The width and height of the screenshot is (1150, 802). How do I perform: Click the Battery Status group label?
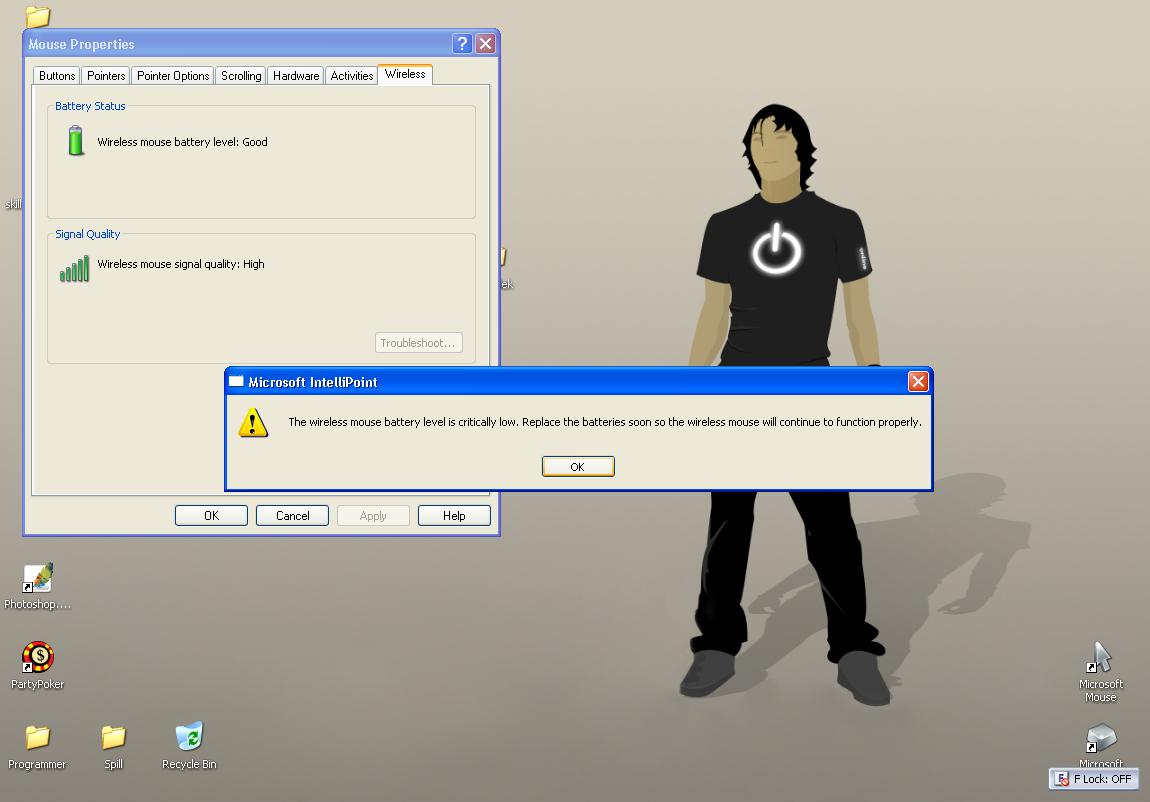tap(90, 106)
